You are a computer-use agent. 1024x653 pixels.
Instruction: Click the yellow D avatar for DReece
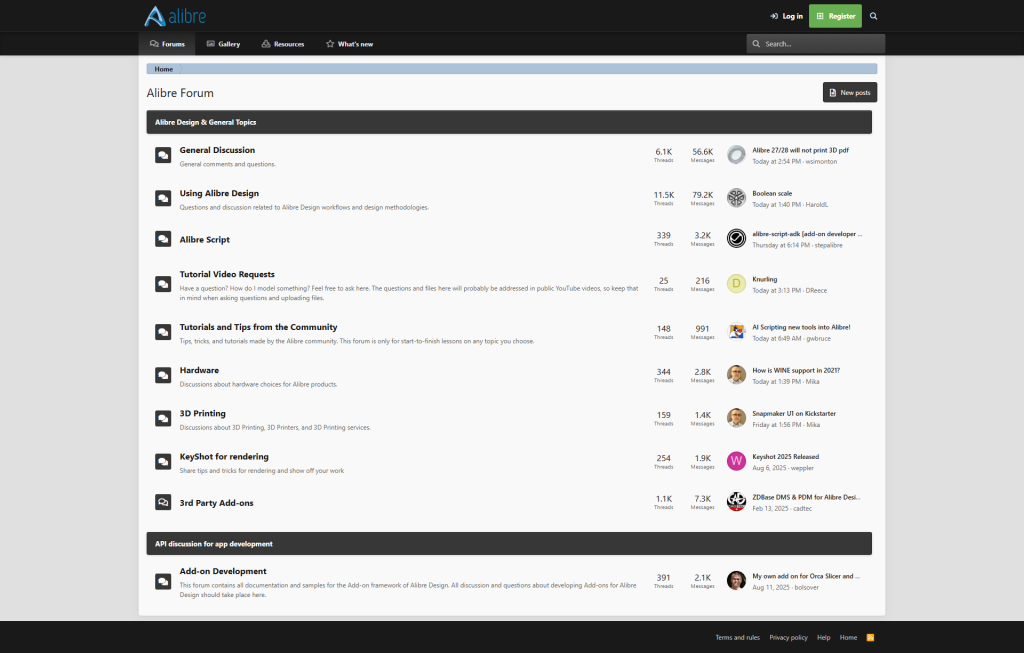736,284
